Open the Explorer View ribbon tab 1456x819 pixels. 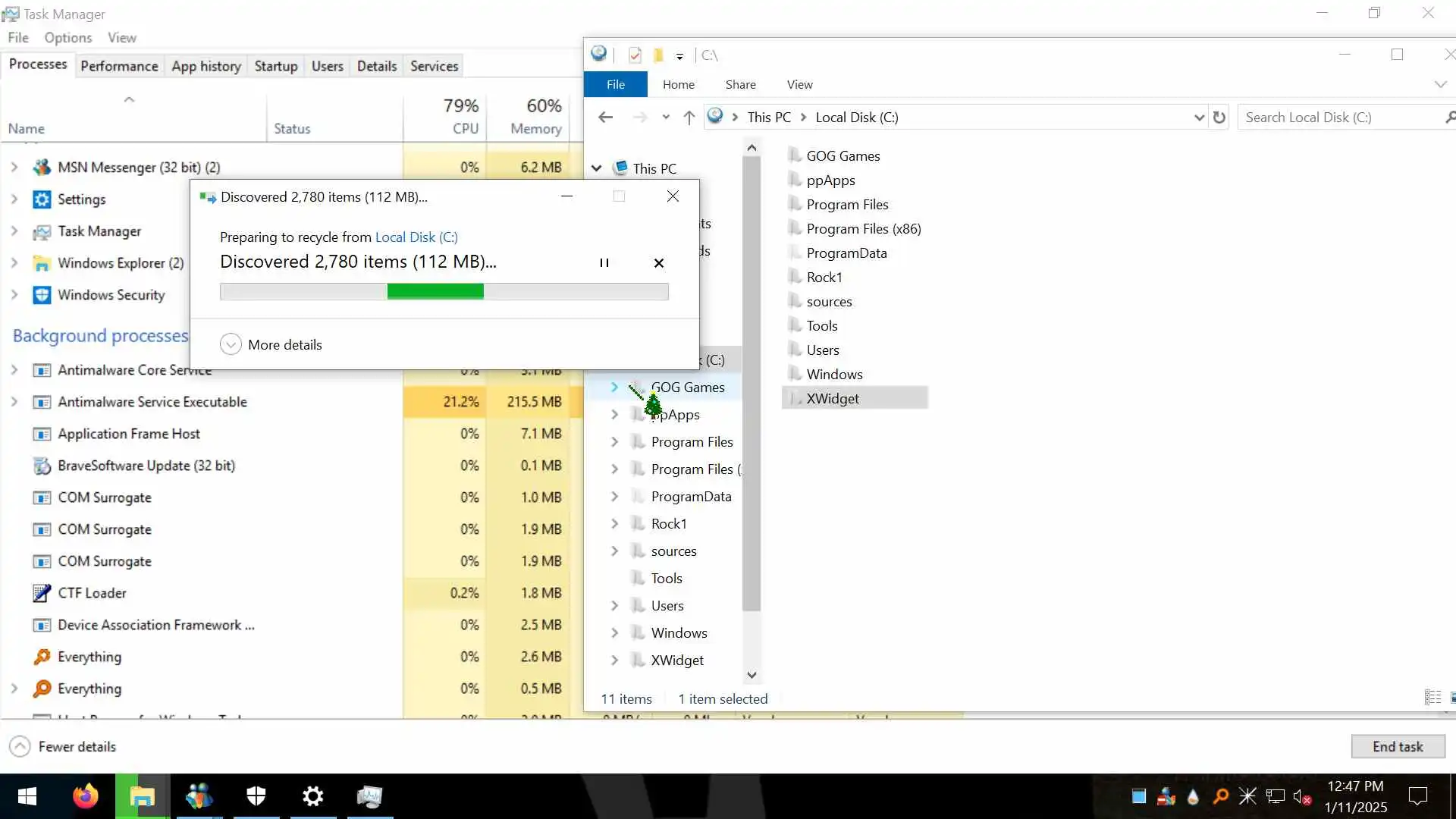click(799, 84)
